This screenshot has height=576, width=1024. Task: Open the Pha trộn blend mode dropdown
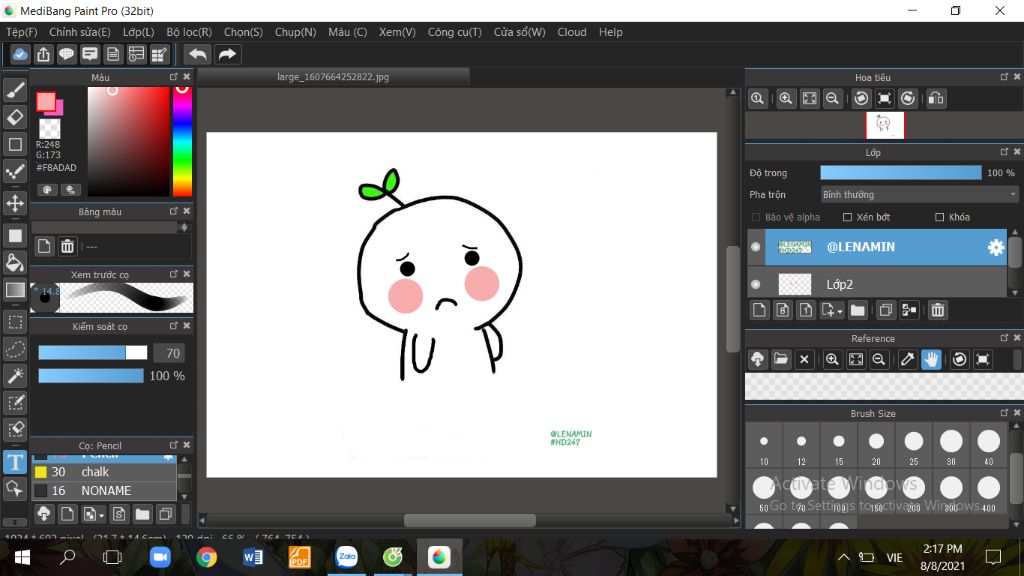tap(920, 195)
